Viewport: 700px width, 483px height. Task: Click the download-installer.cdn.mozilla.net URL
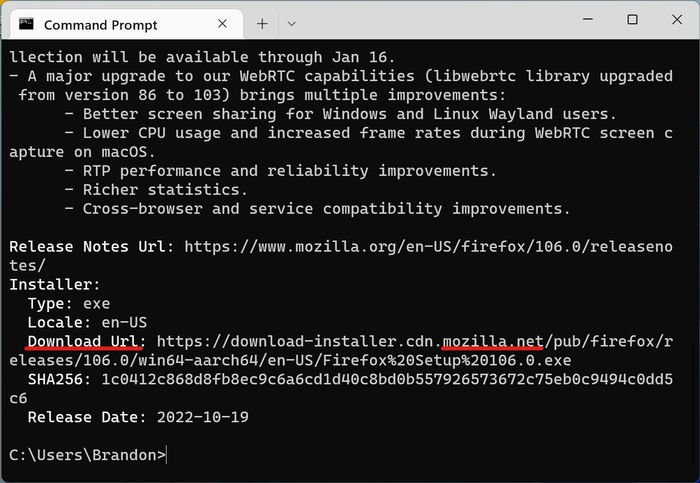[341, 351]
